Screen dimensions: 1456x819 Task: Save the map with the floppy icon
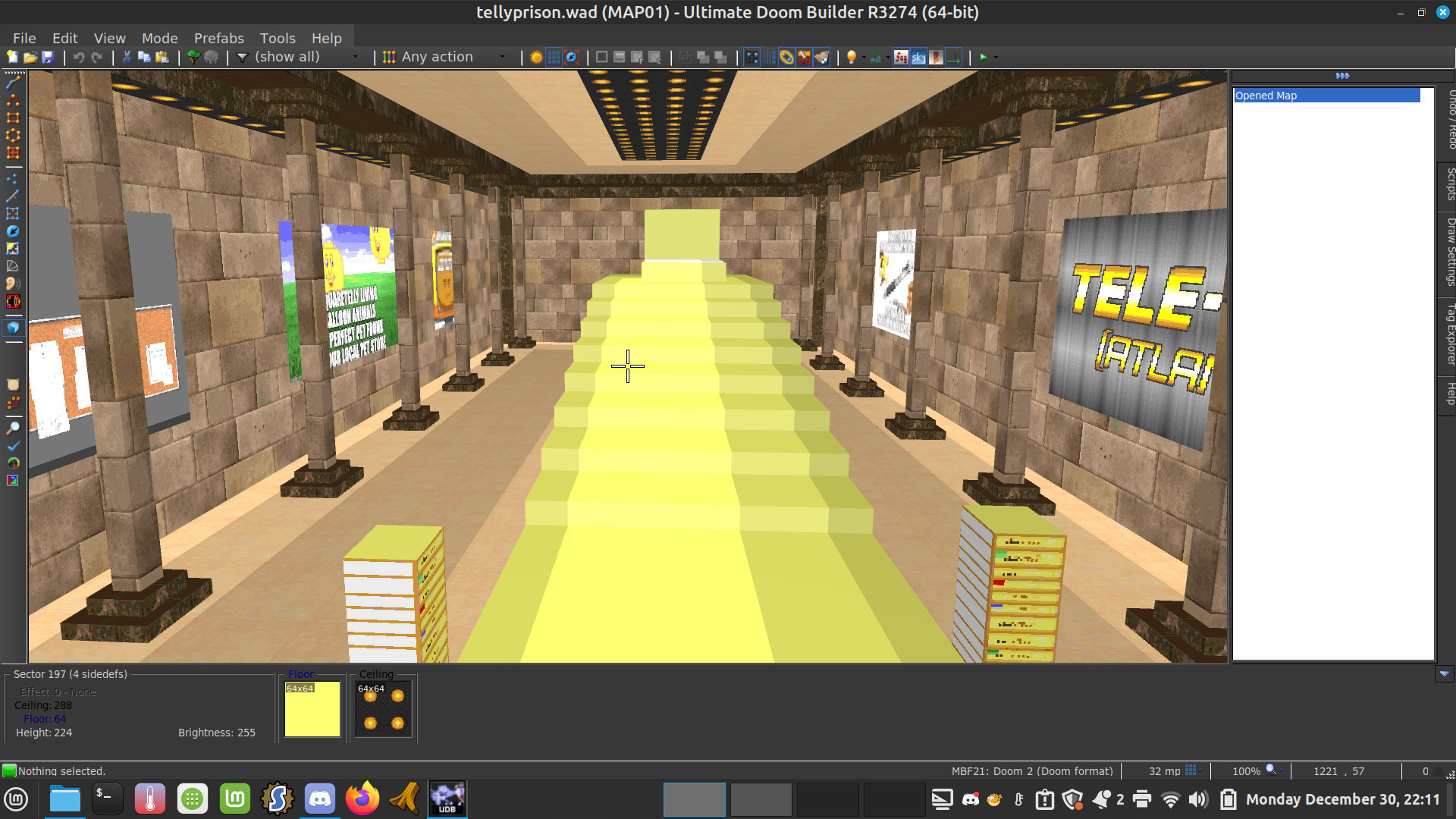(x=48, y=58)
